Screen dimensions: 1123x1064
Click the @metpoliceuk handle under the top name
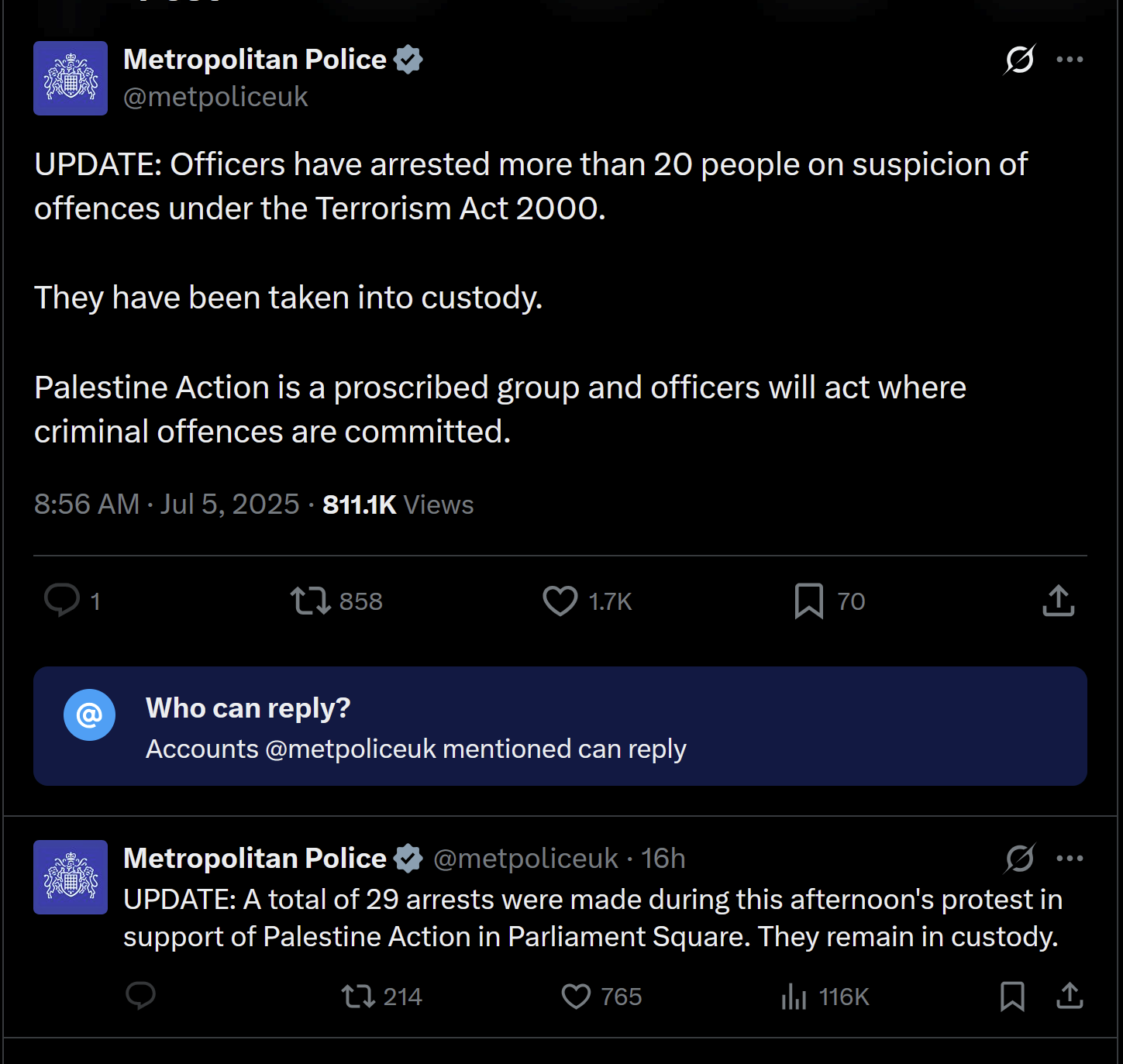(215, 97)
